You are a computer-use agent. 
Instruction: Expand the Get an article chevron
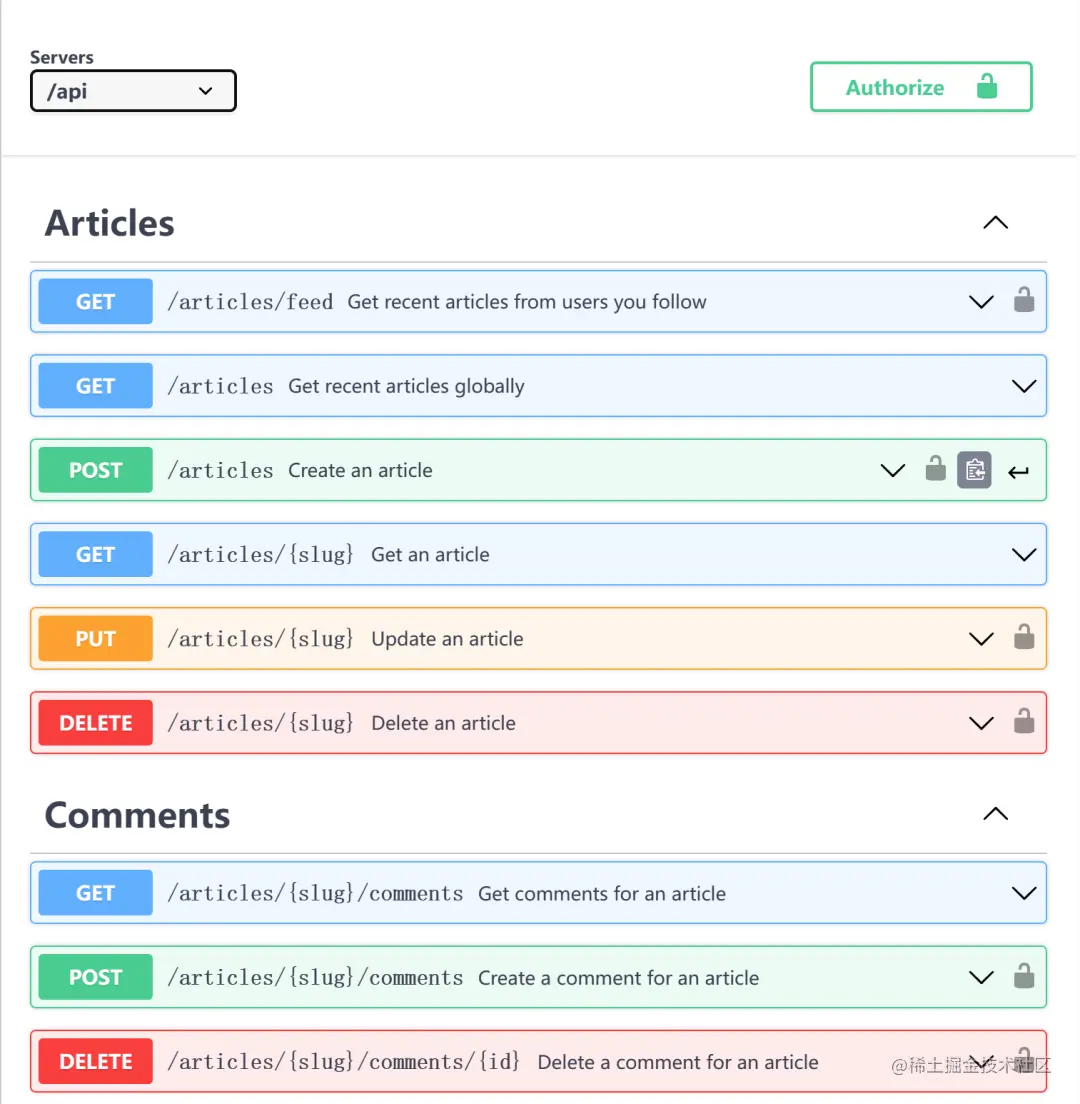(1023, 555)
